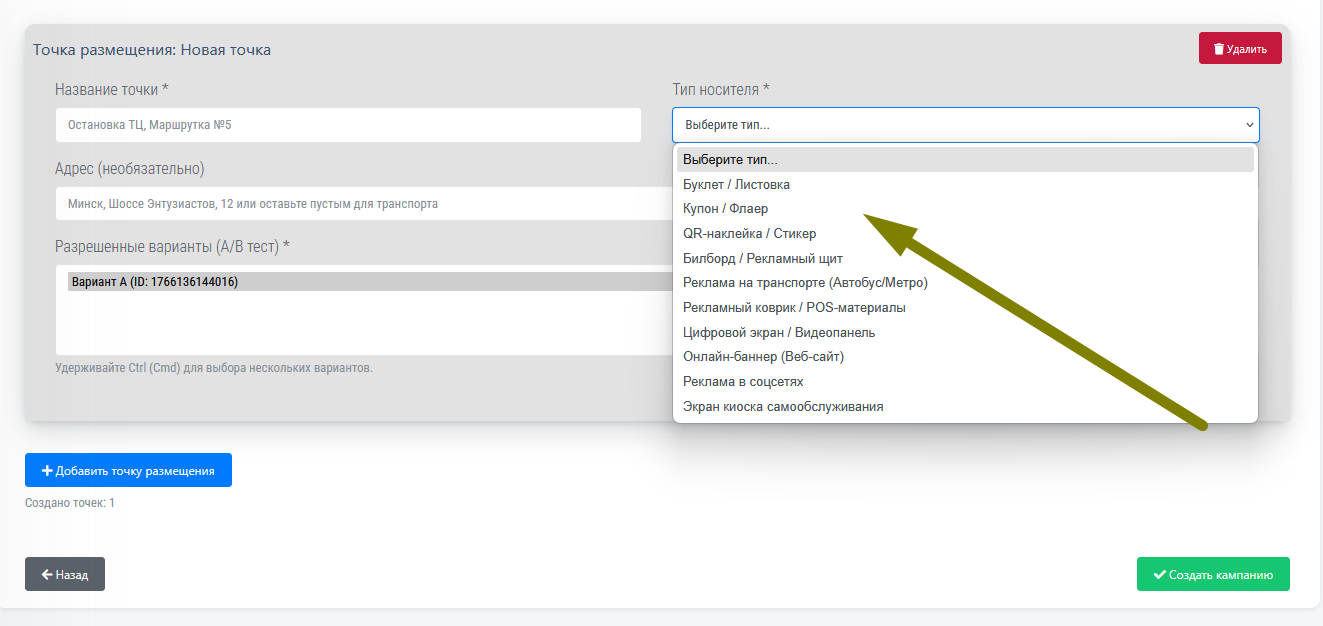The image size is (1323, 626).
Task: Click the checkmark icon on Создать кампанию
Action: (1160, 575)
